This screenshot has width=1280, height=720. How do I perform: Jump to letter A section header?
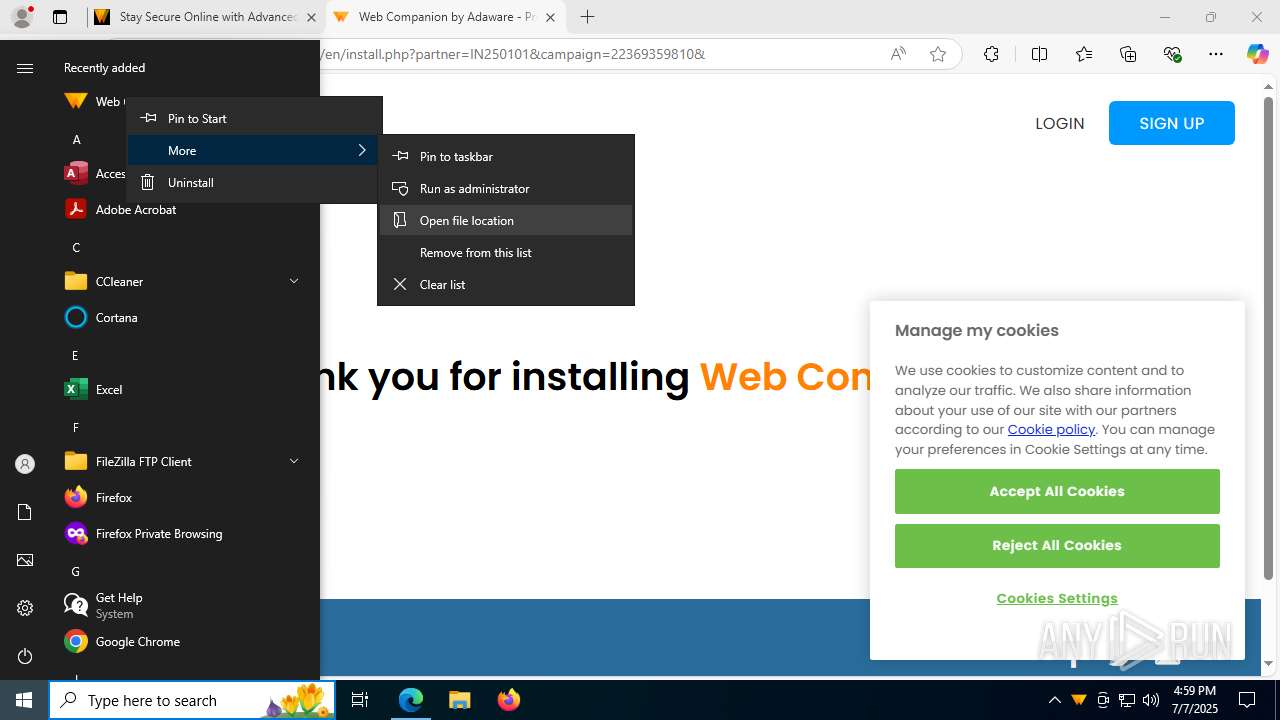76,139
